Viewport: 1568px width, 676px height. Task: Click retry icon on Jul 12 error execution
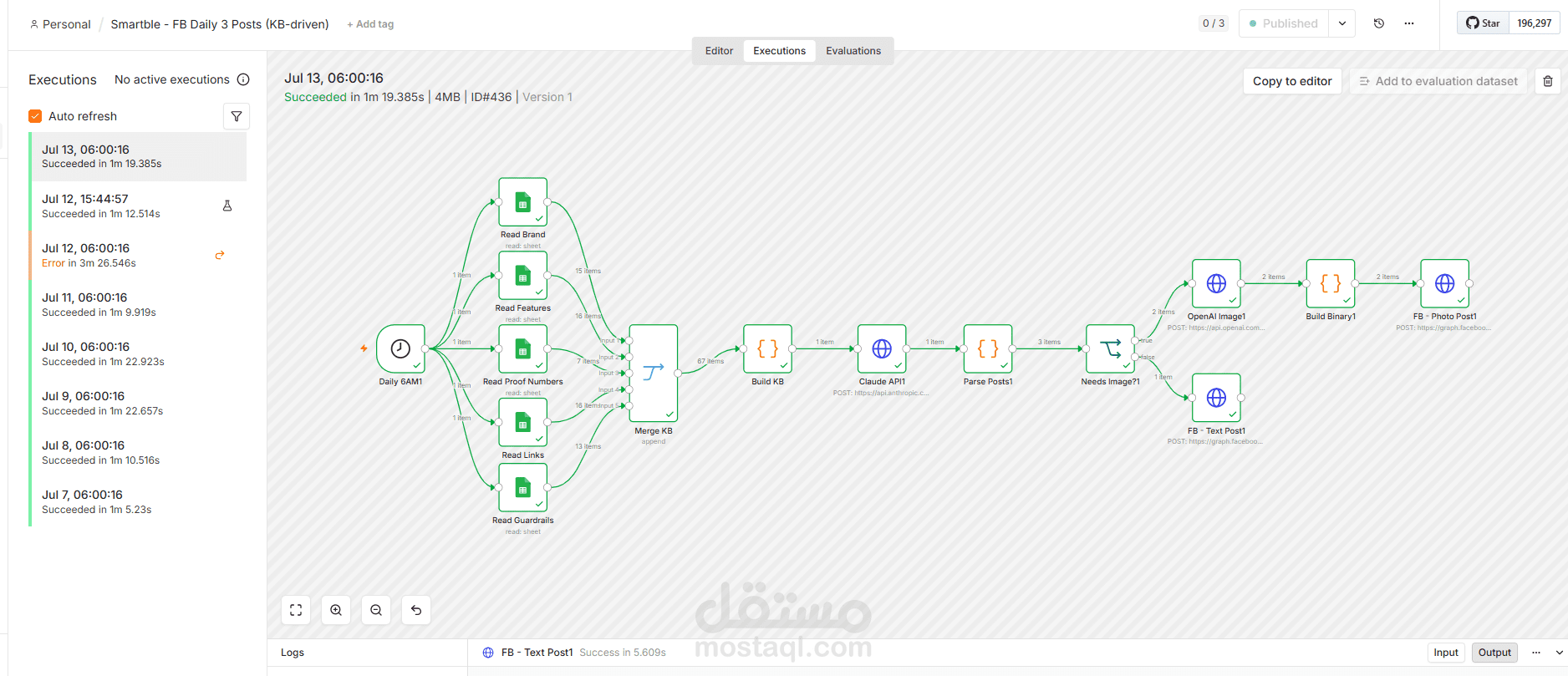pyautogui.click(x=220, y=255)
